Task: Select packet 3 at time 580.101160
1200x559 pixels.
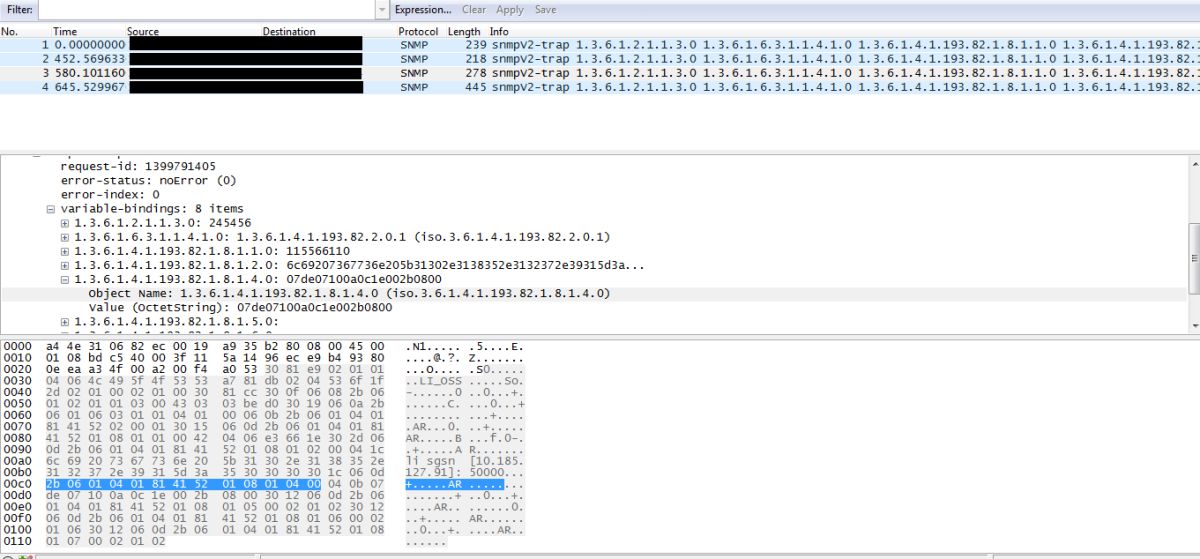Action: click(600, 73)
